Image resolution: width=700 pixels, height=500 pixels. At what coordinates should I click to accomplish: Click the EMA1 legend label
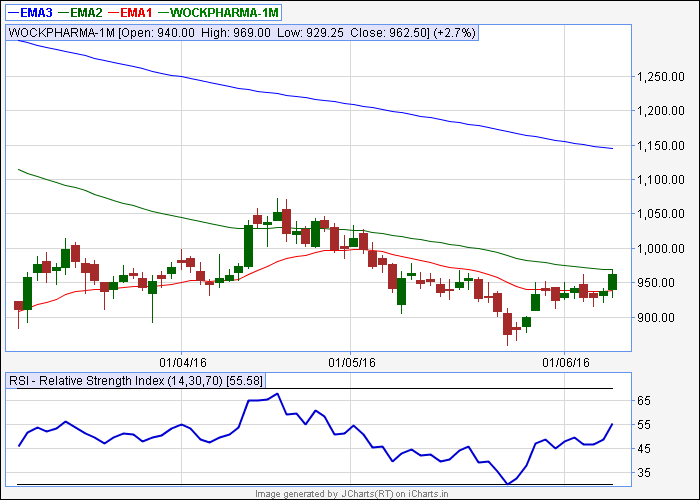click(x=130, y=12)
